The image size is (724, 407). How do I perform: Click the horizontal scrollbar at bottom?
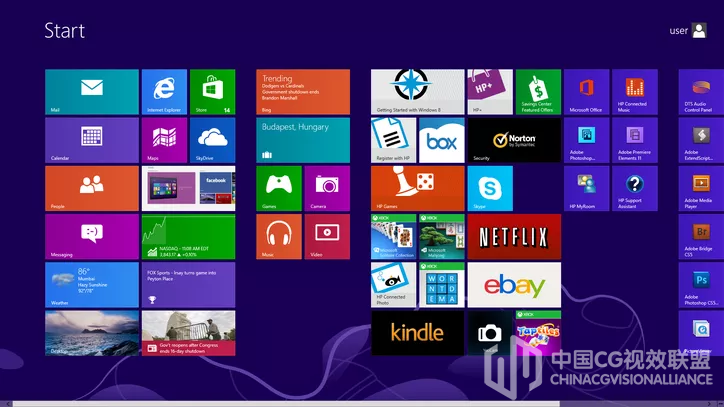(x=286, y=404)
